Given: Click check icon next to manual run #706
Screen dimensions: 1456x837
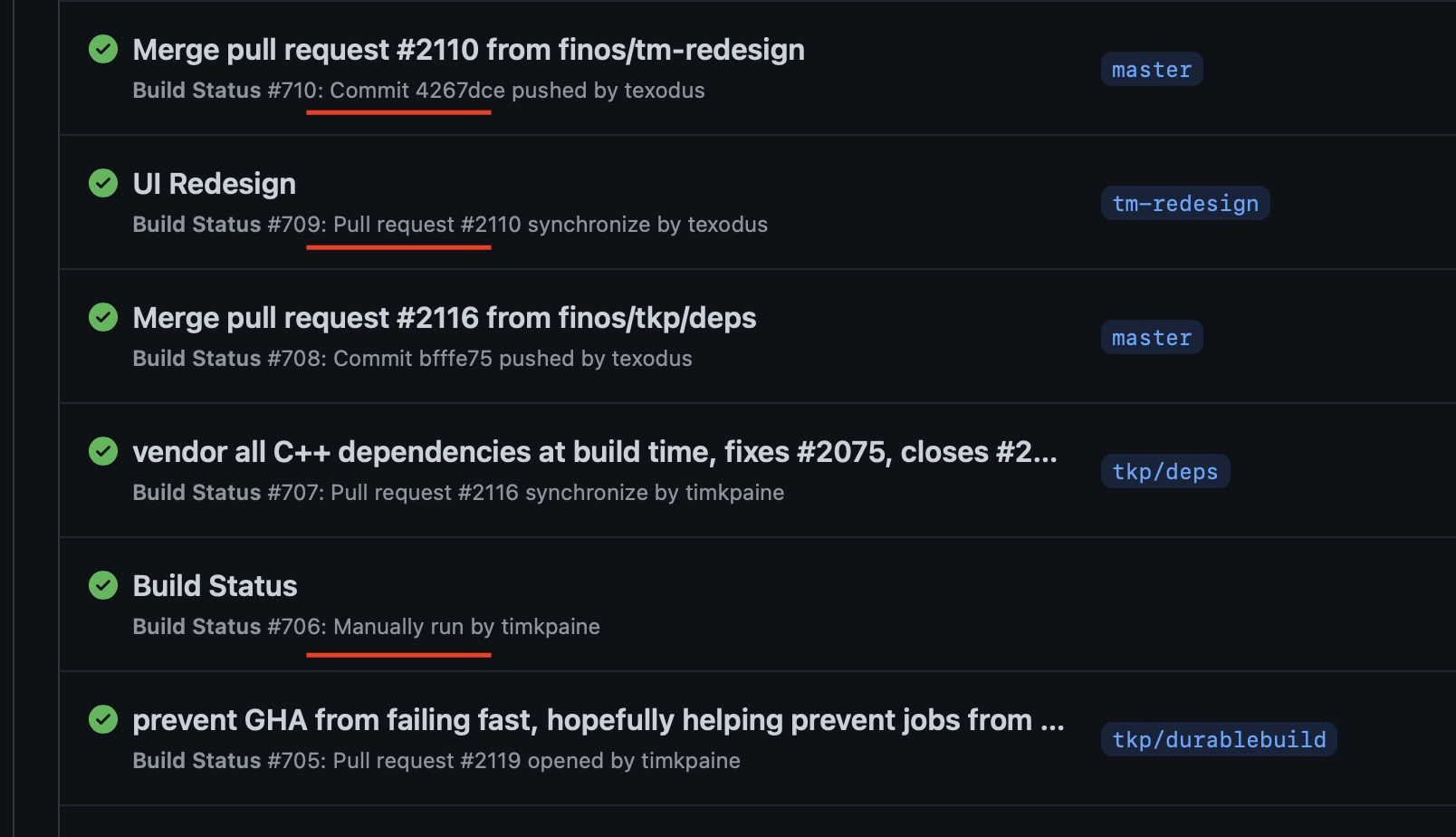Looking at the screenshot, I should tap(103, 585).
